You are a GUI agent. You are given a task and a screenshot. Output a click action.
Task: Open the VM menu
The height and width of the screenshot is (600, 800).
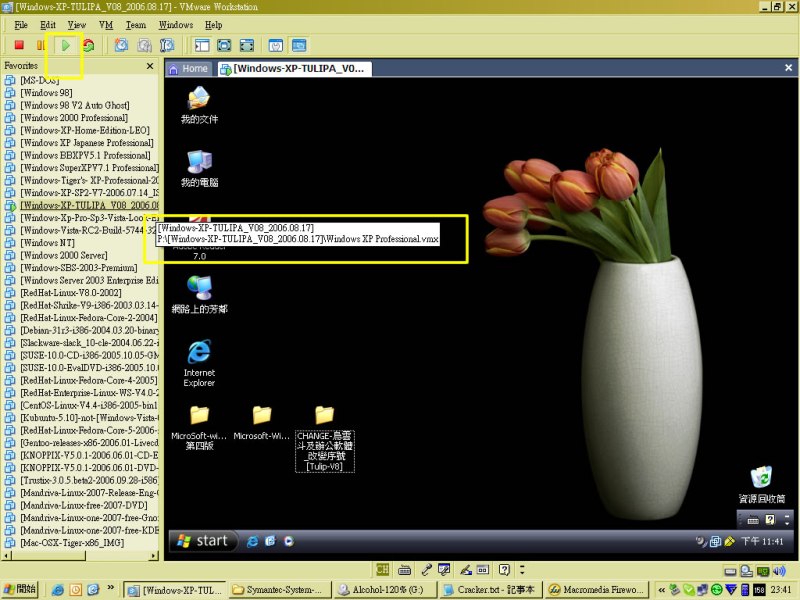click(106, 25)
